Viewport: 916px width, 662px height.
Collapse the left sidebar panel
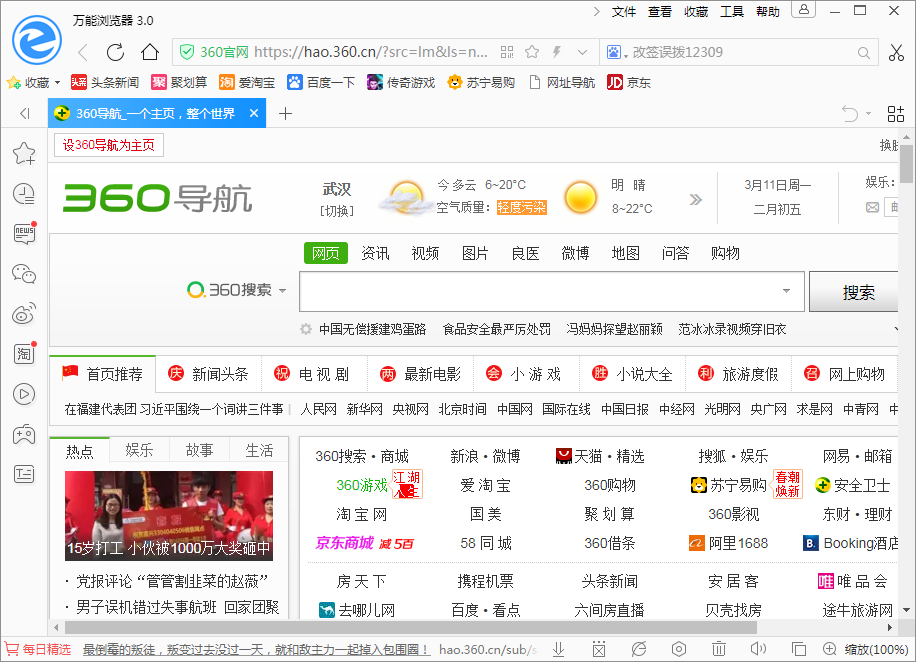click(x=25, y=114)
